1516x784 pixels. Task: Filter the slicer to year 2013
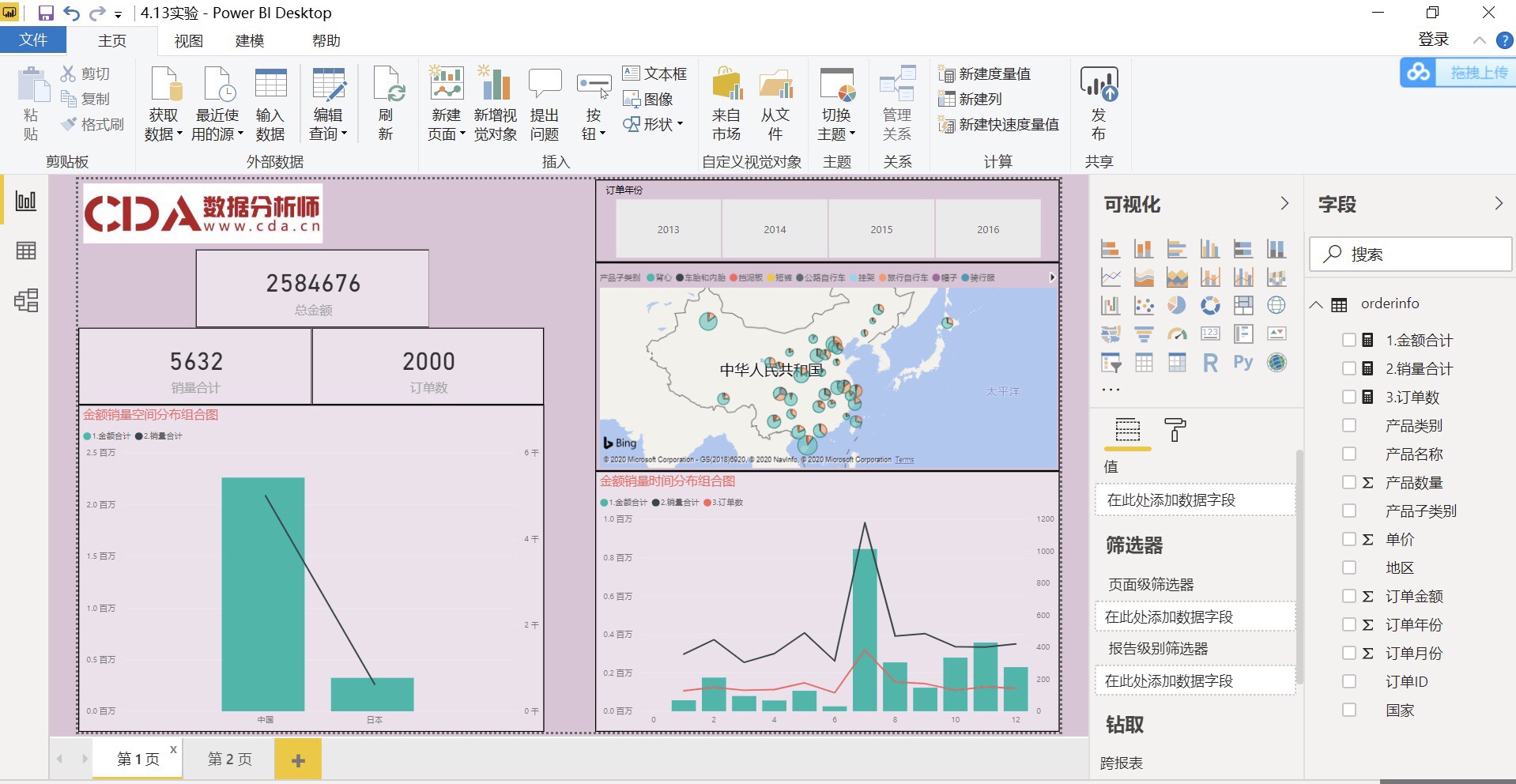[668, 229]
